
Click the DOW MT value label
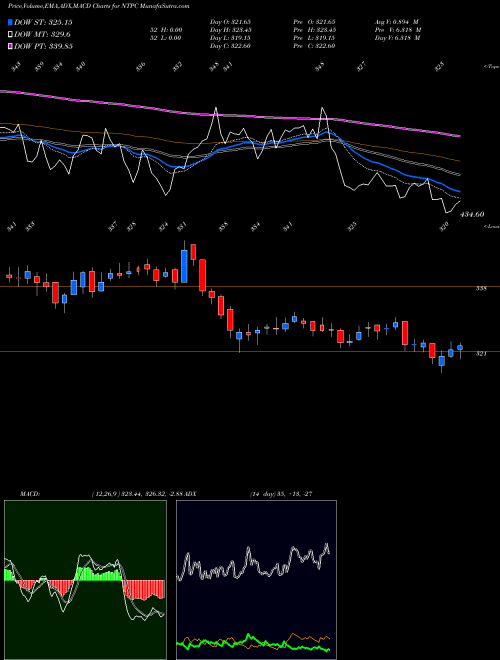42,34
